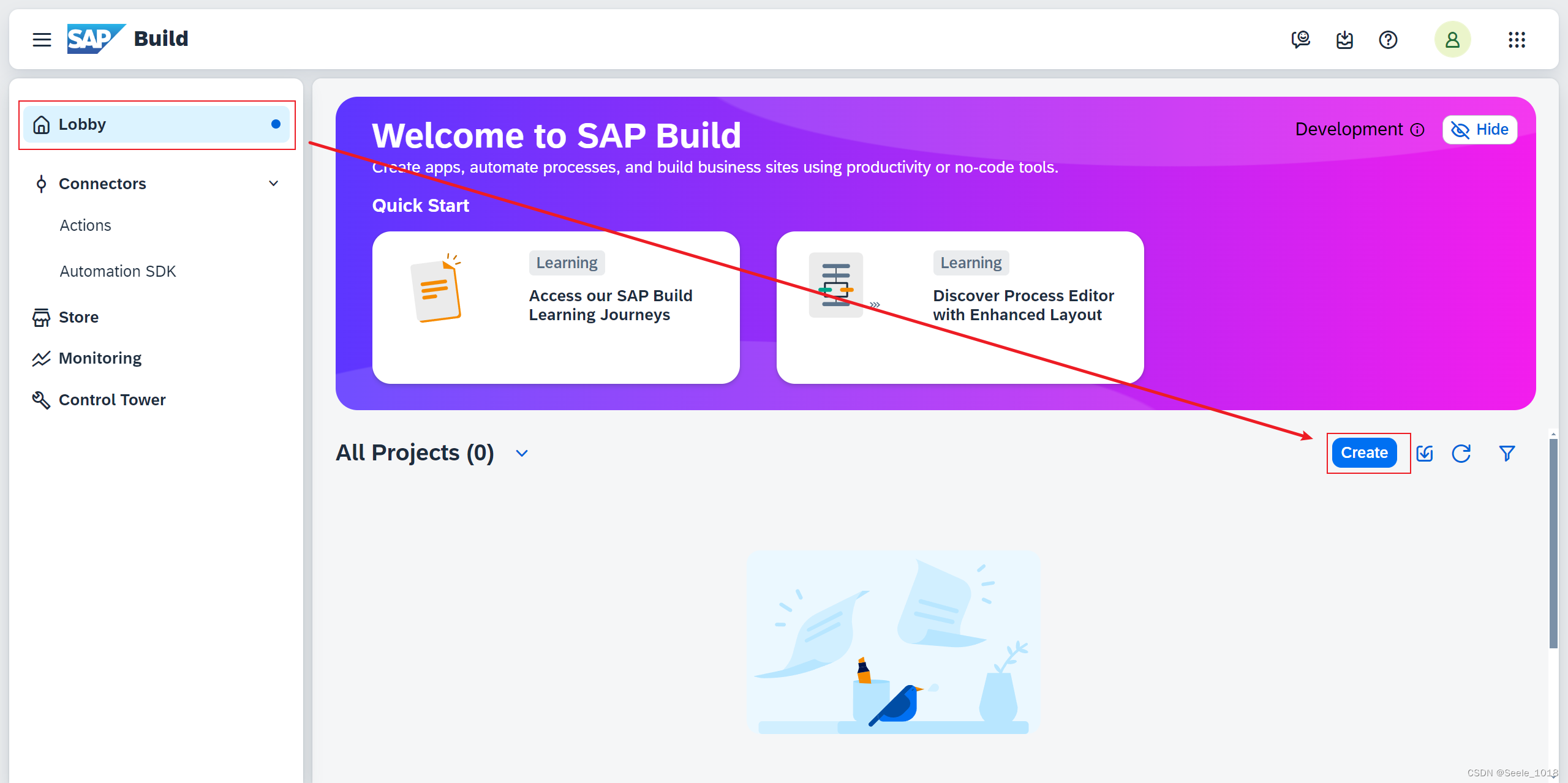This screenshot has width=1568, height=783.
Task: Click the SAP logo
Action: [x=96, y=39]
